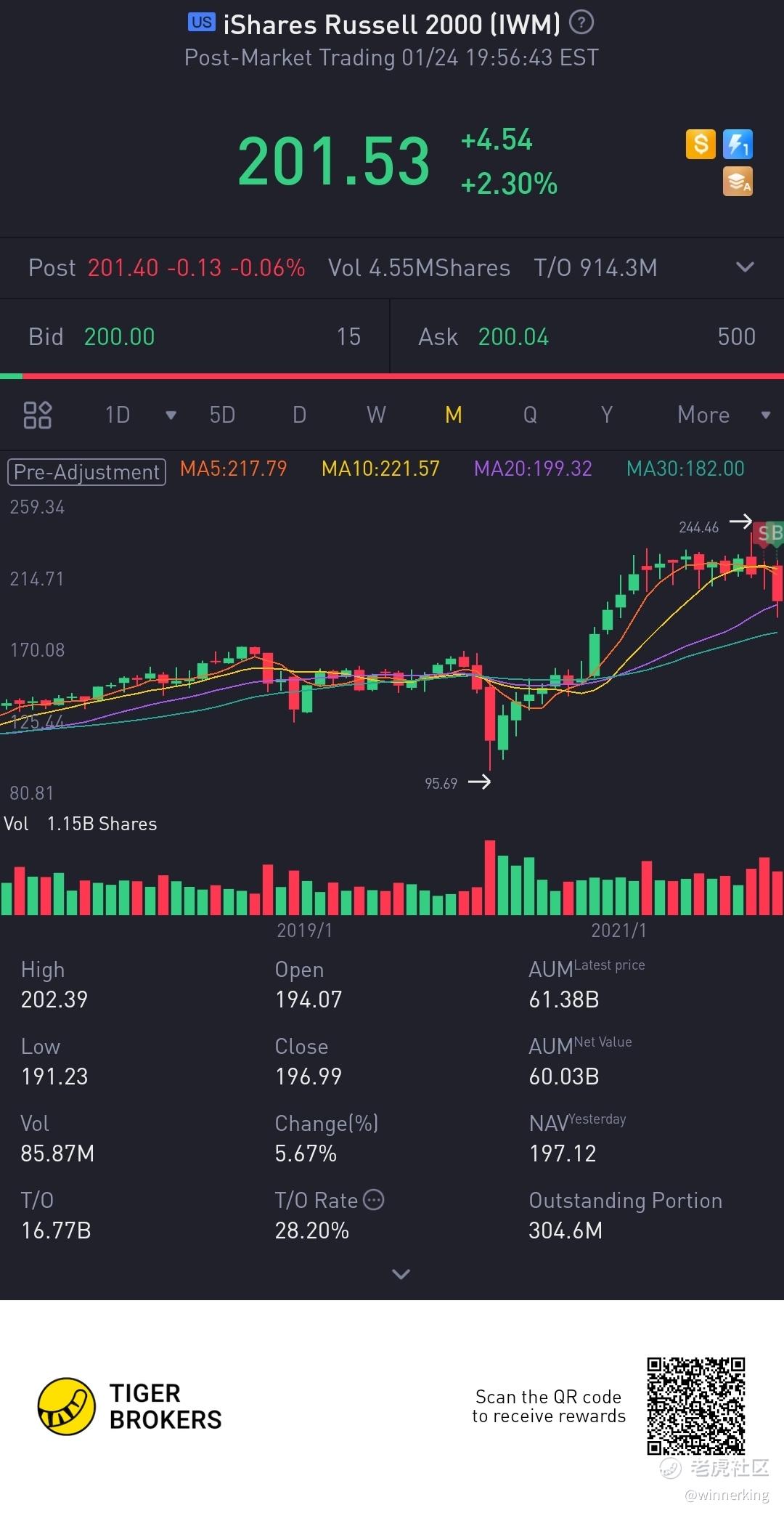The image size is (784, 1513).
Task: Tap the Tiger Brokers logo
Action: tap(129, 1406)
